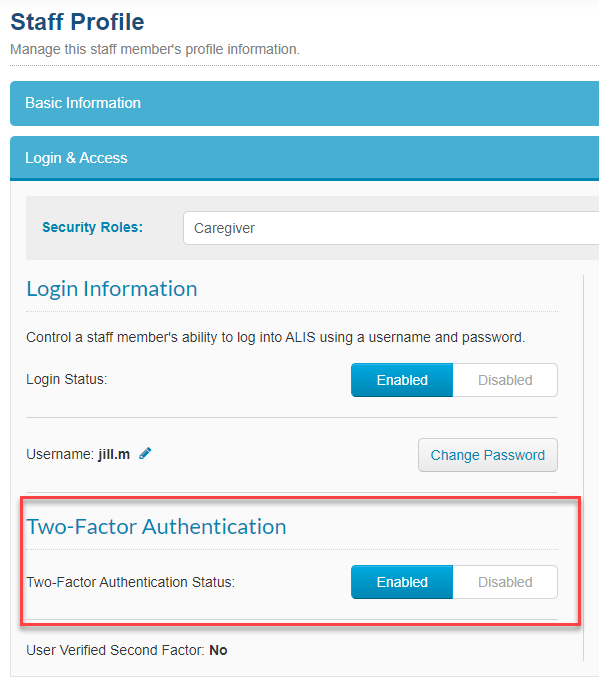Screen dimensions: 599x680
Task: Click the pencil icon to edit username
Action: (x=145, y=454)
